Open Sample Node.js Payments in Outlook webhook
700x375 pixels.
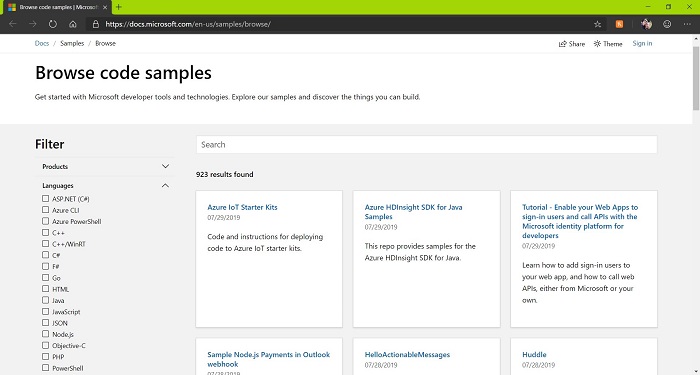click(x=268, y=359)
